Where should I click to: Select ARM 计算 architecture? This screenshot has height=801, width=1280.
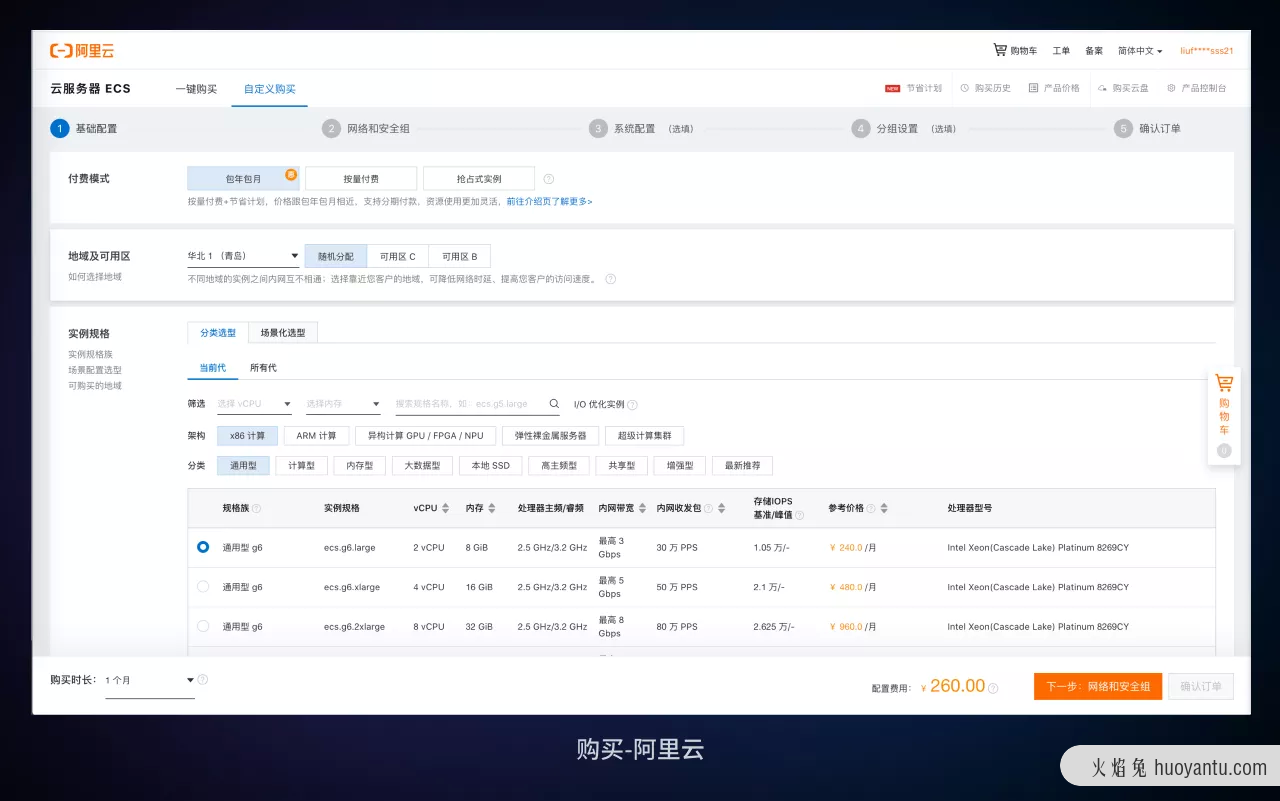[x=317, y=436]
